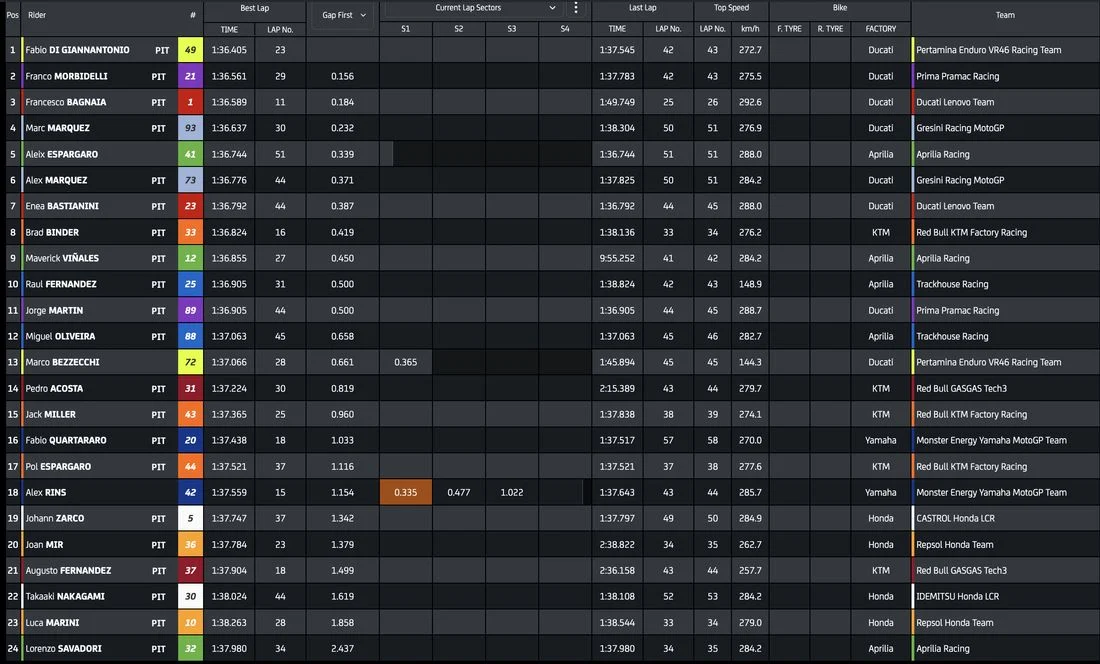Select rider Enea BASTIANINI
This screenshot has height=664, width=1100.
(x=62, y=206)
